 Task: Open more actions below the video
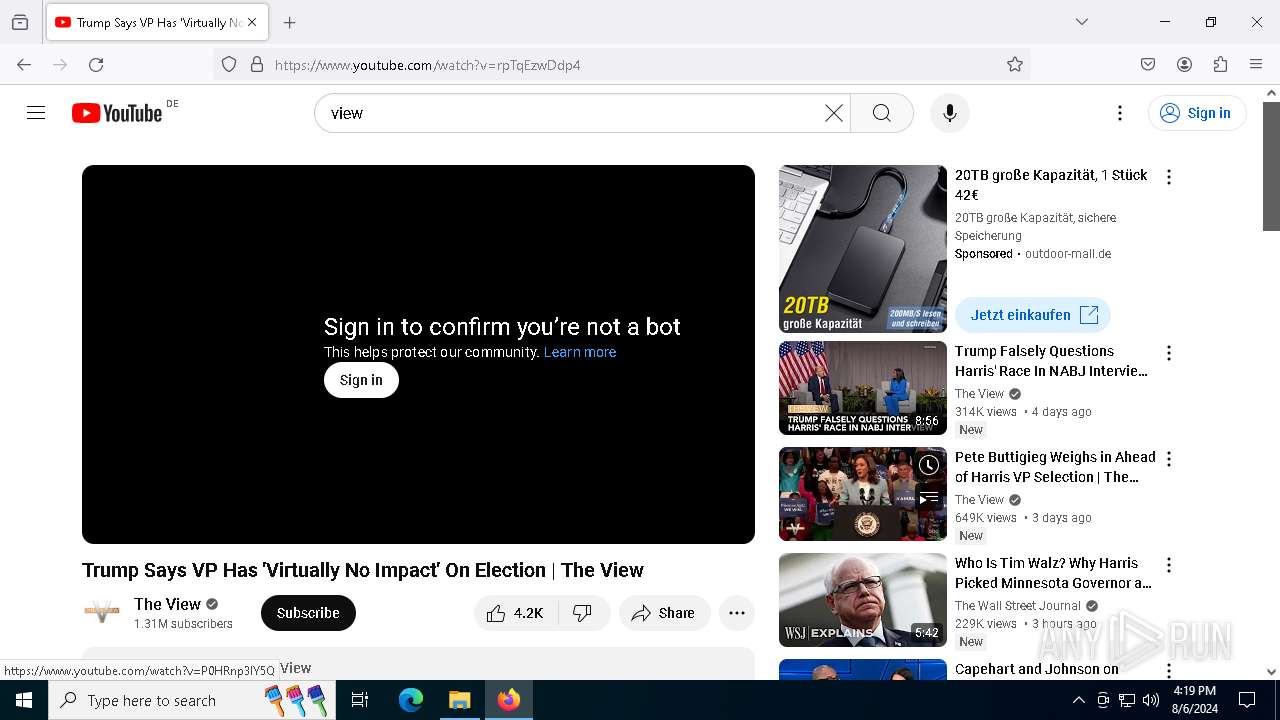point(737,613)
